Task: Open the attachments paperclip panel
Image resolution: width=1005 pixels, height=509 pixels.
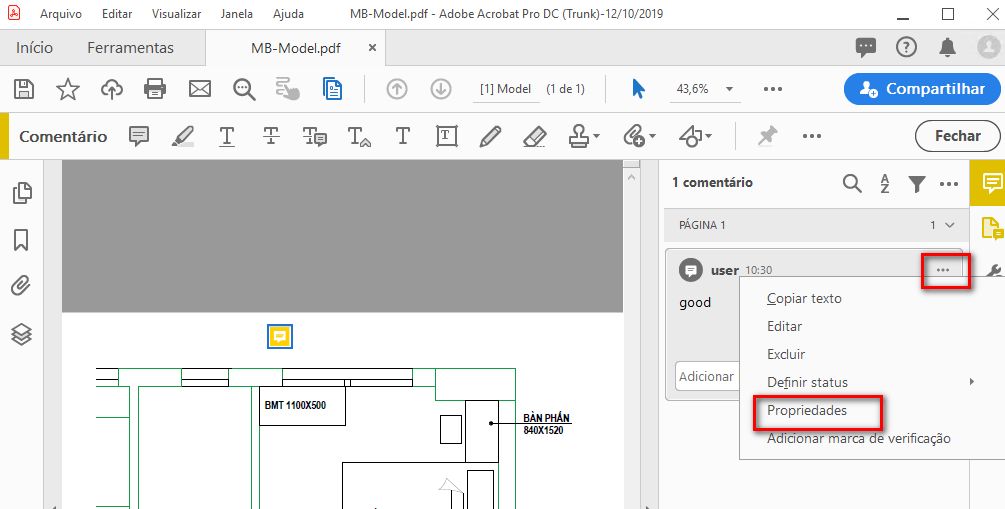Action: (21, 287)
